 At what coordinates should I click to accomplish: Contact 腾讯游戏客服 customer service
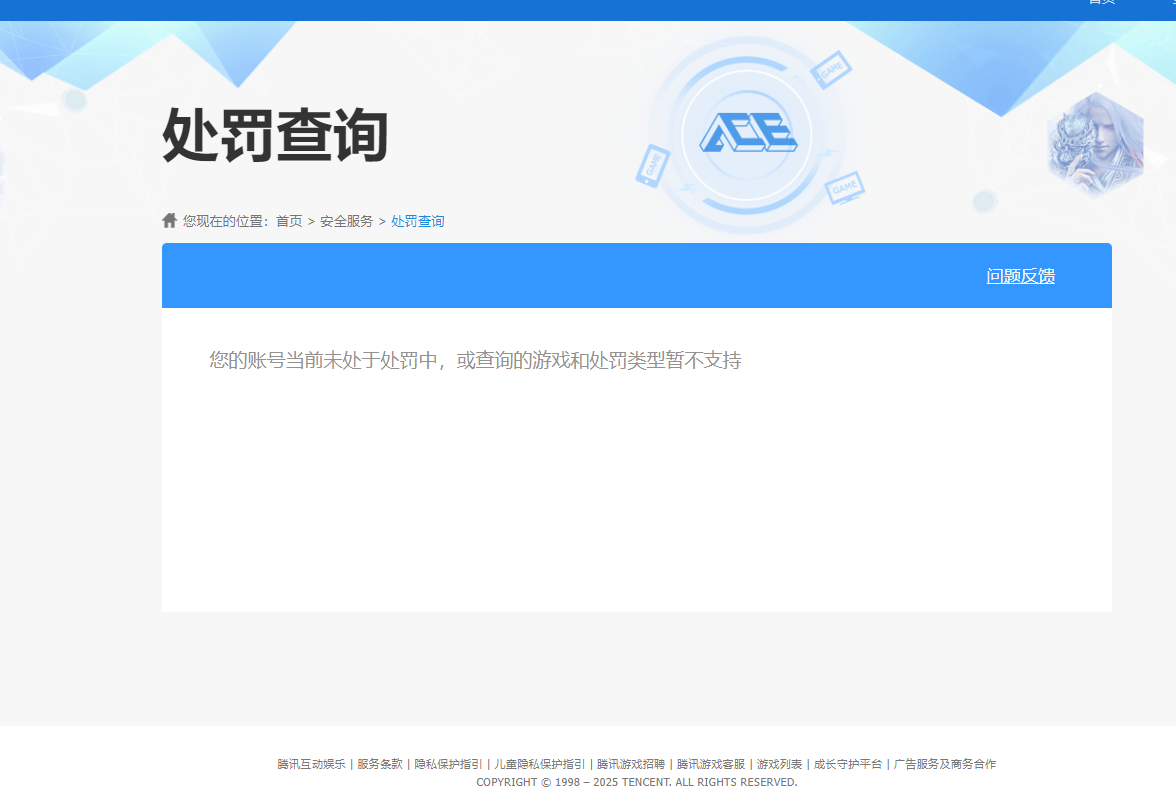[710, 763]
